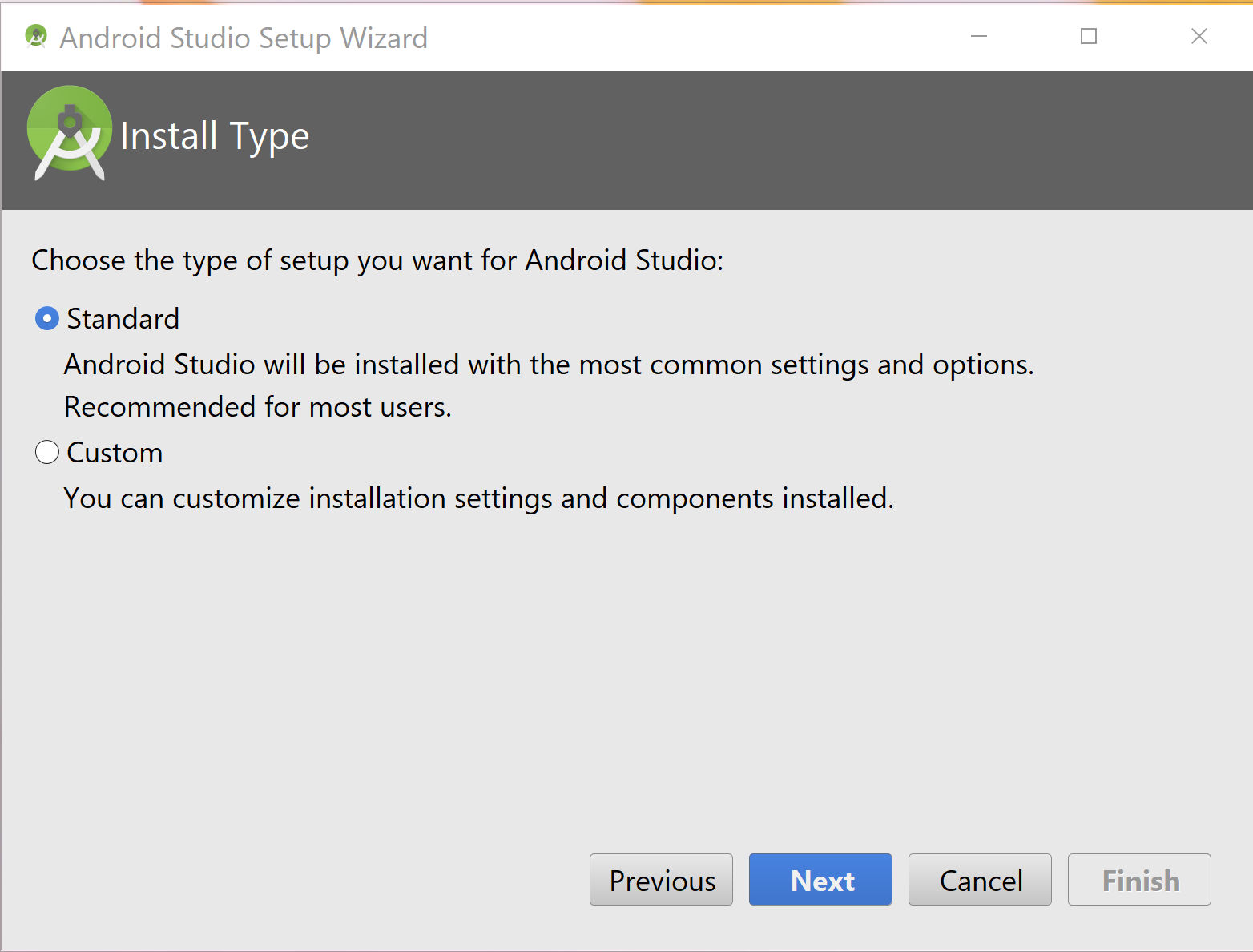This screenshot has width=1253, height=952.
Task: Click the small Android Studio title bar icon
Action: (x=36, y=36)
